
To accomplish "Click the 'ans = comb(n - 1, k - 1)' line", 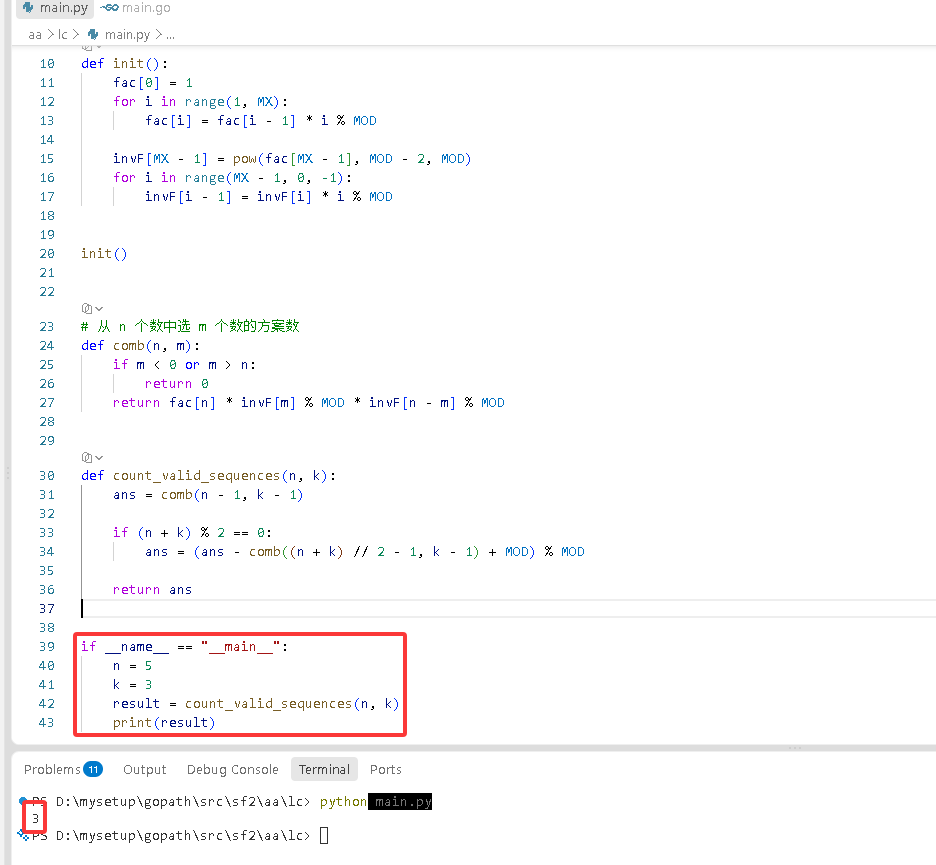I will pyautogui.click(x=208, y=494).
